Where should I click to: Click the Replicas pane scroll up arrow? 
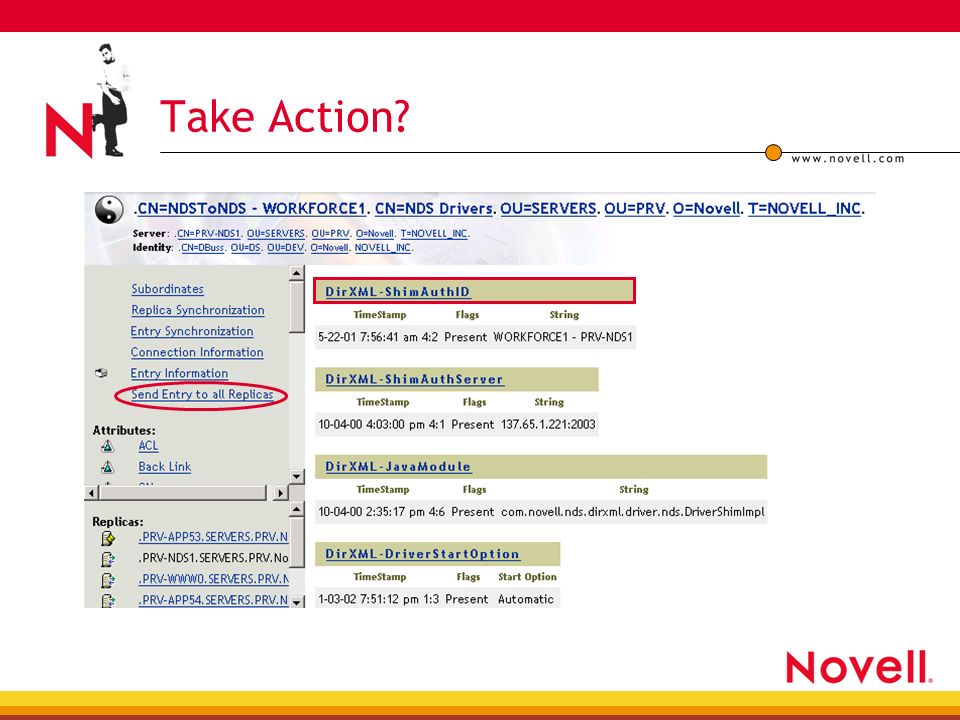pos(296,509)
